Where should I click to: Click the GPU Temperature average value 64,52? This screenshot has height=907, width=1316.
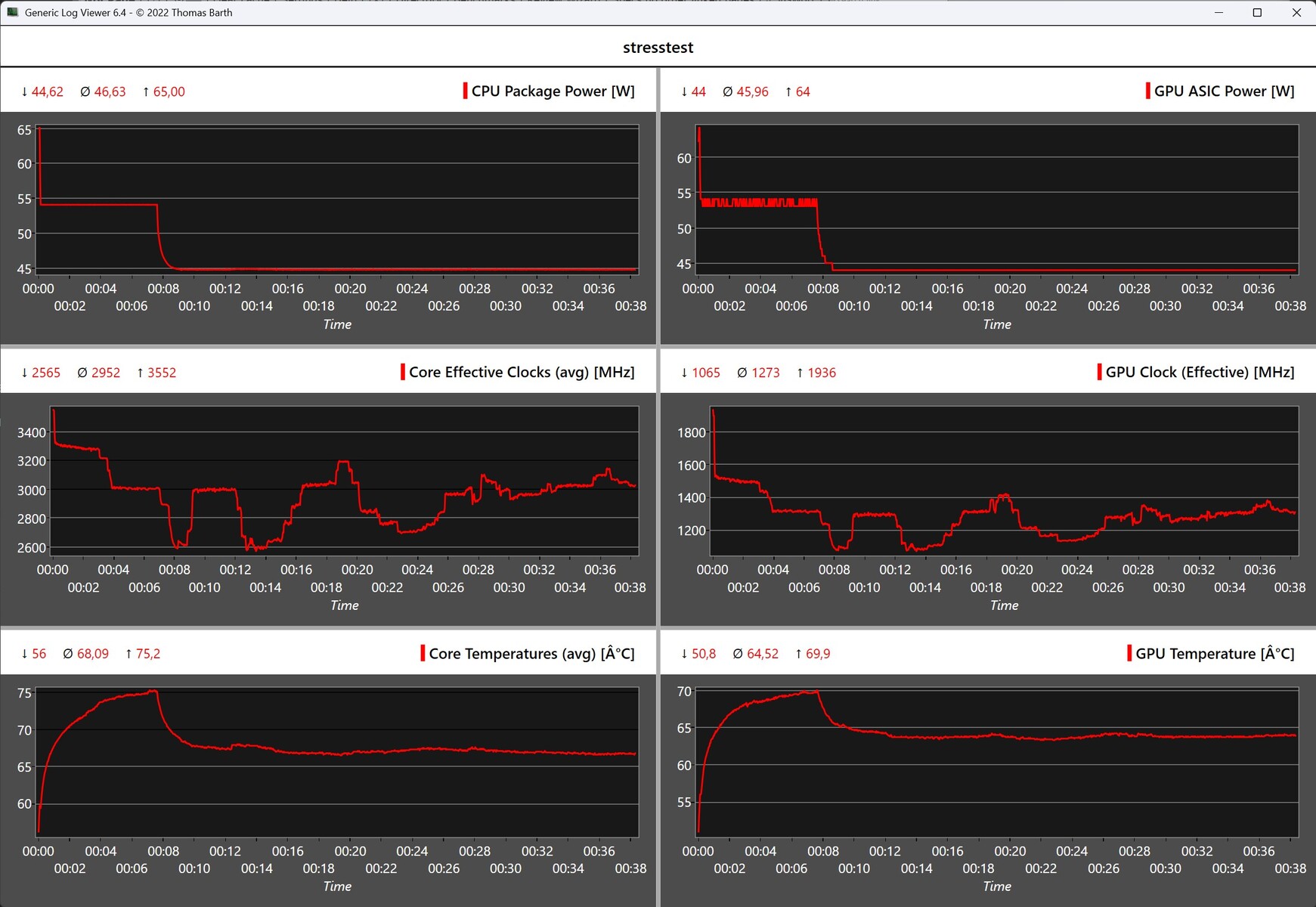pos(763,654)
